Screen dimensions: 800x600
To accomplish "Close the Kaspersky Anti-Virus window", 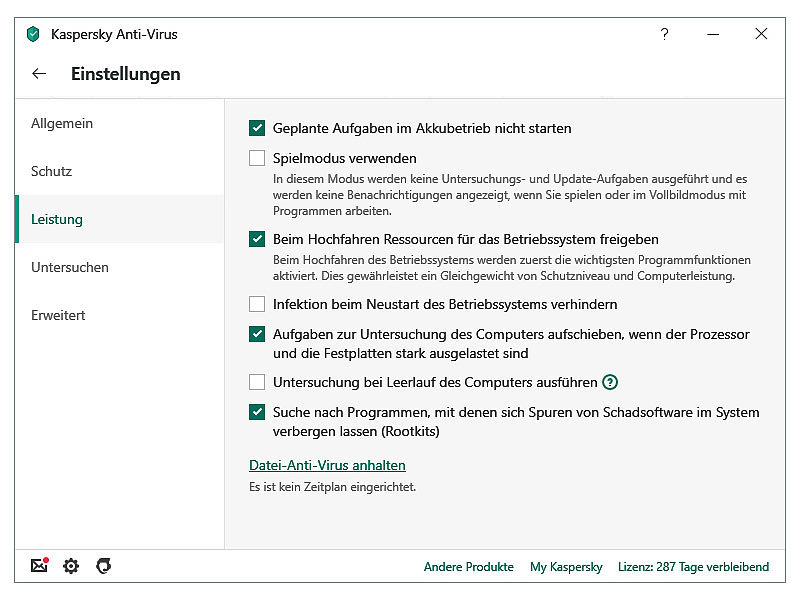I will [761, 34].
